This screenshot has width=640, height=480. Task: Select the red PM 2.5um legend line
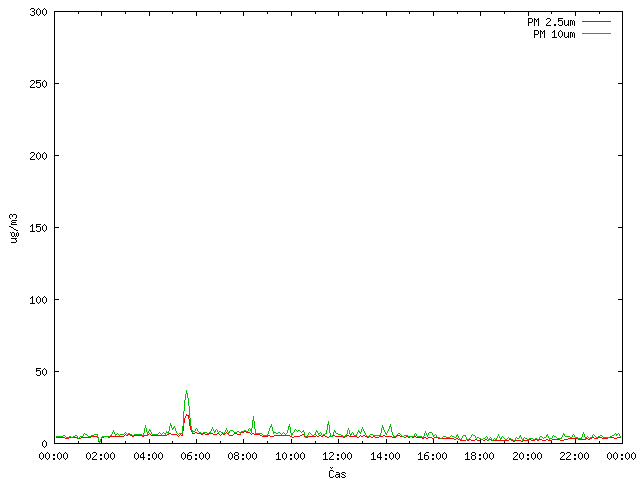coord(596,22)
